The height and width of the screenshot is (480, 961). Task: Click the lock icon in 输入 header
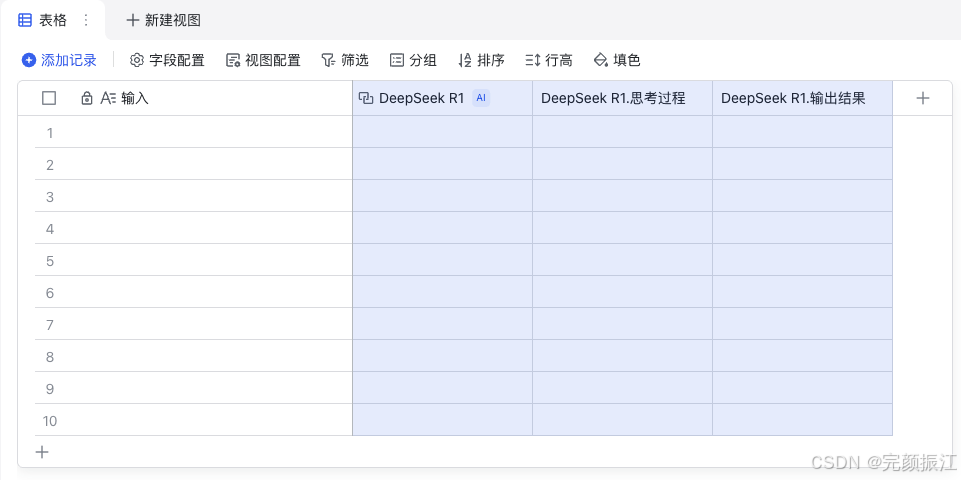(87, 98)
